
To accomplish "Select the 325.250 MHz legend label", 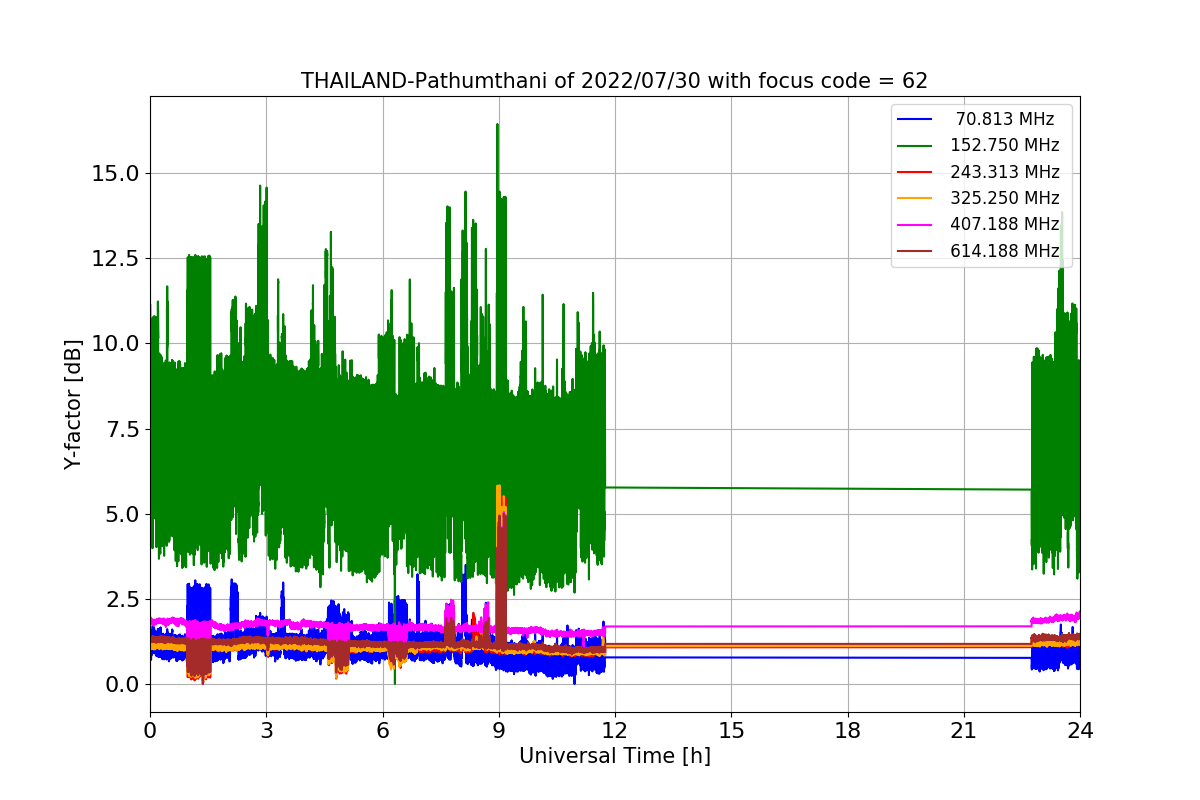I will pyautogui.click(x=1004, y=198).
